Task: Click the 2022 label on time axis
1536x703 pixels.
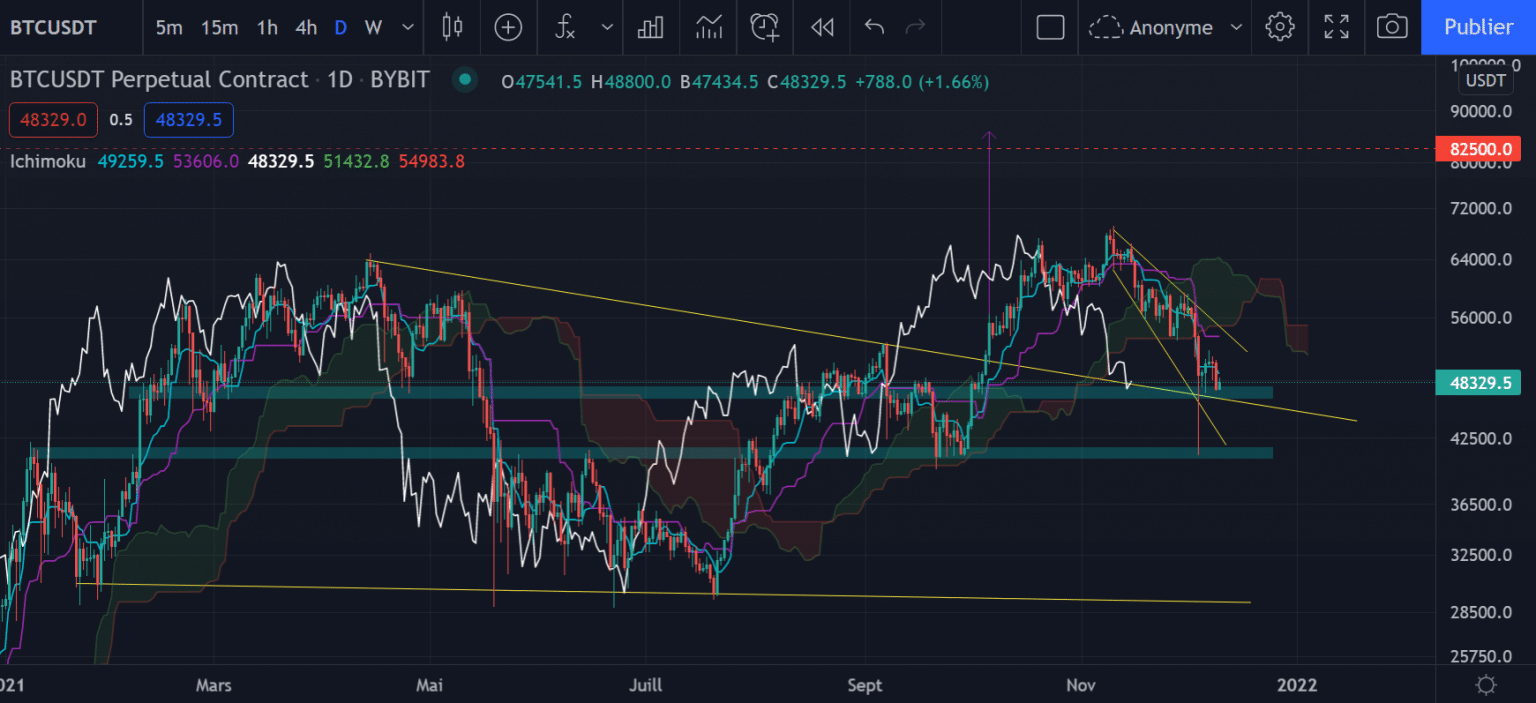Action: coord(1298,685)
